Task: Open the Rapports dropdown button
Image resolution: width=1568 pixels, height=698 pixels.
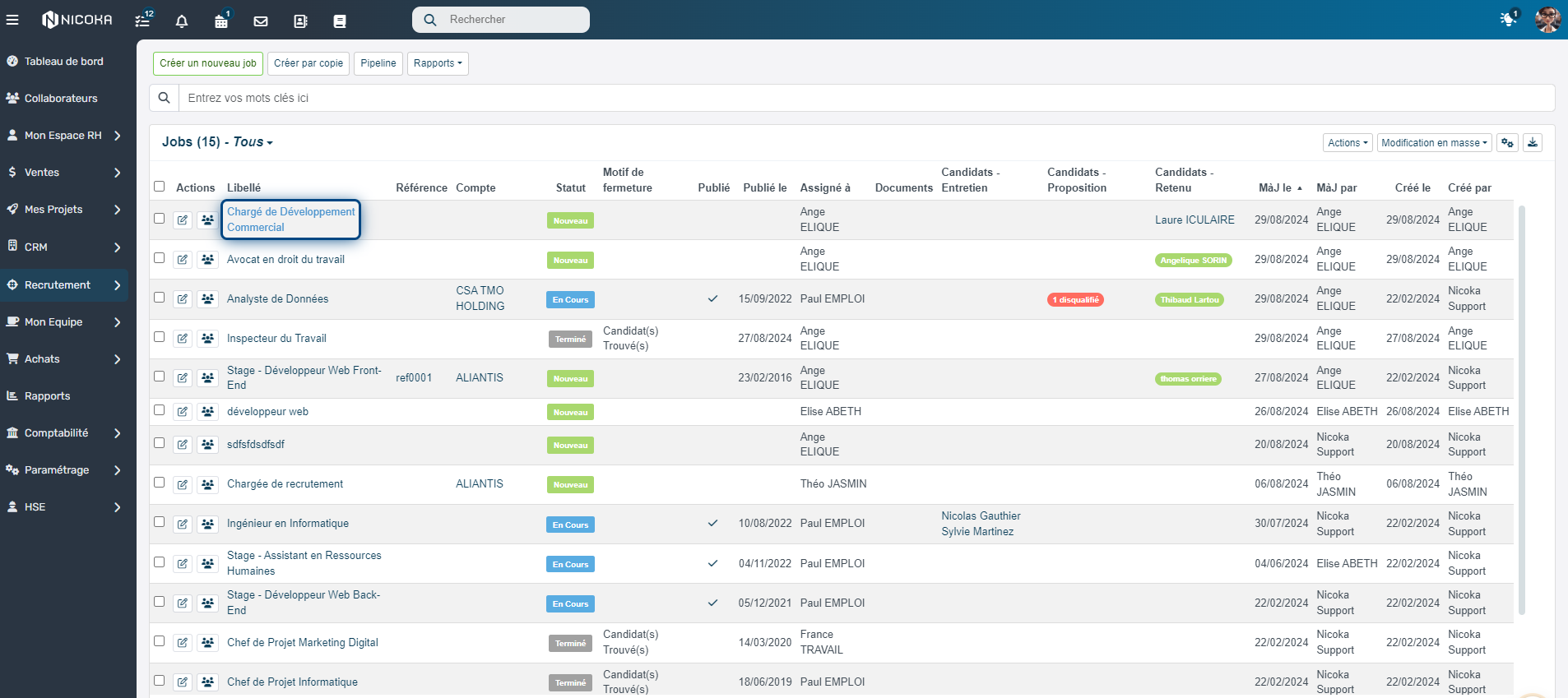Action: pyautogui.click(x=438, y=63)
